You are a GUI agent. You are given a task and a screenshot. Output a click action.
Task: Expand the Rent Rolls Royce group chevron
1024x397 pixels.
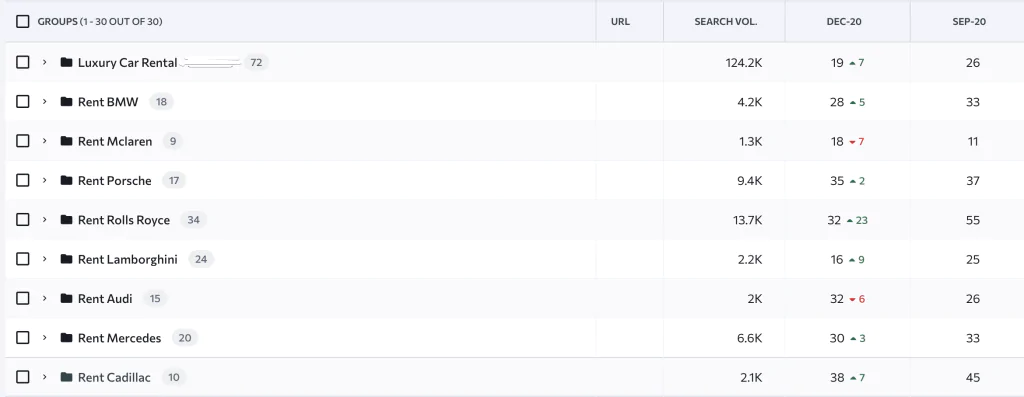[x=44, y=219]
